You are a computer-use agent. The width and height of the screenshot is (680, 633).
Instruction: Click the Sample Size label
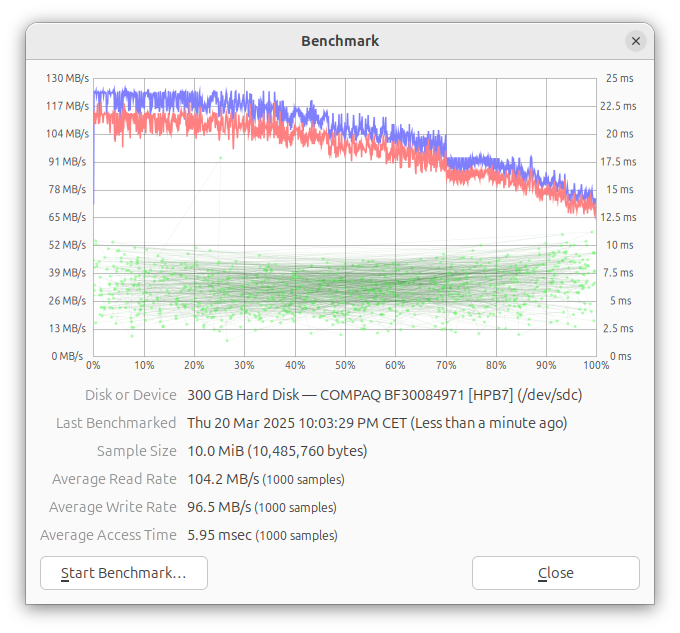coord(137,451)
